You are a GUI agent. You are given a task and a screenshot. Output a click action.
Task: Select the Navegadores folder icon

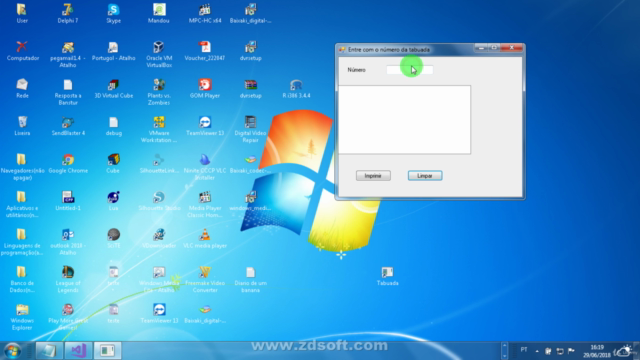[22, 167]
